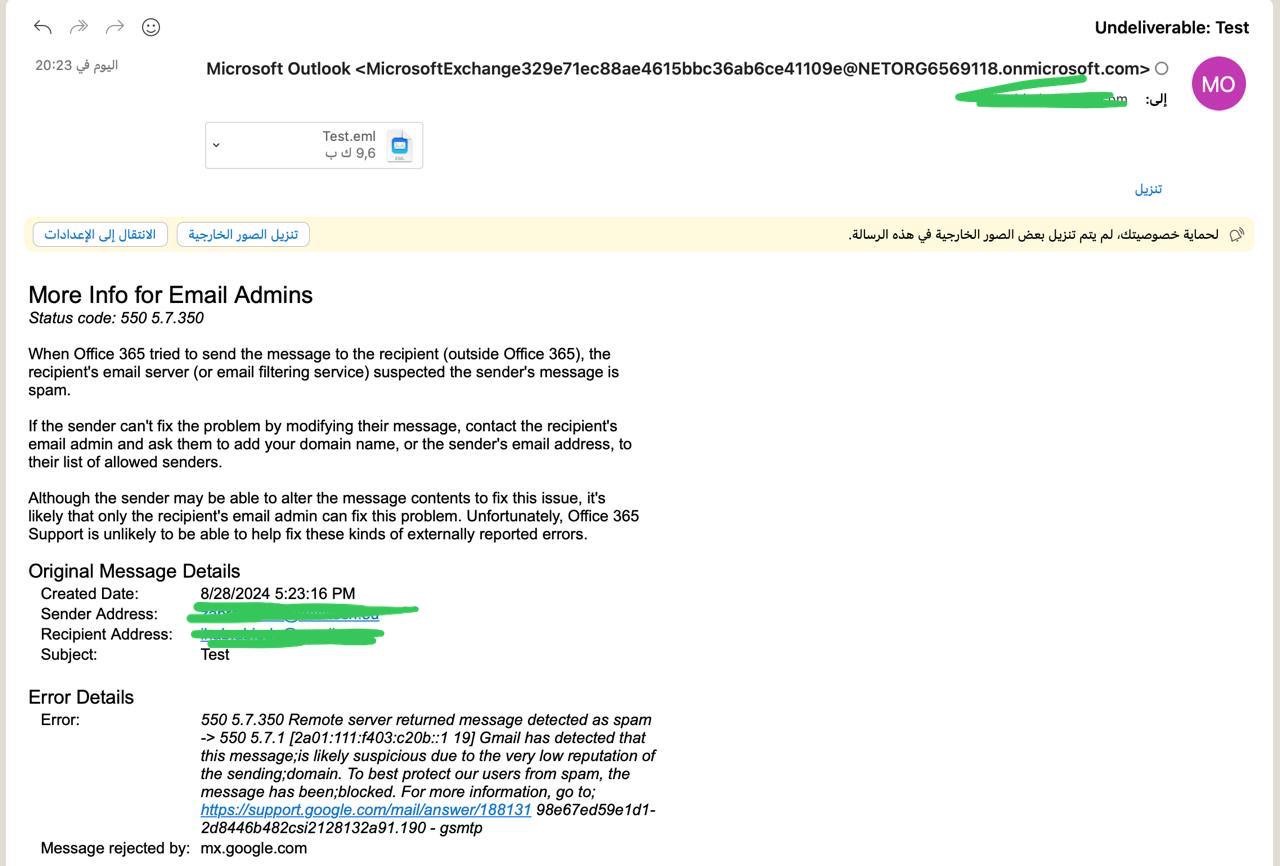
Task: Click the Undeliverable: Test subject title
Action: pos(1172,28)
